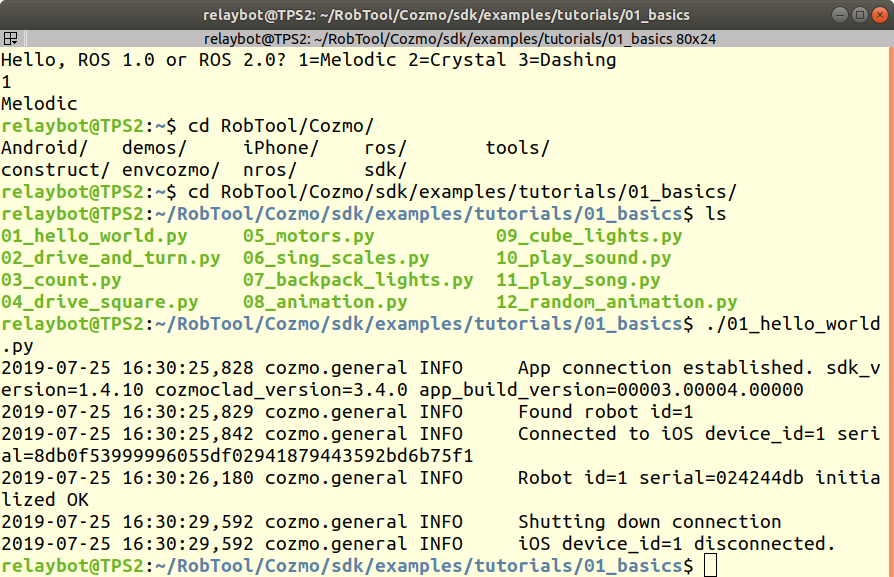Select the file name 02_drive_and_turn.py
Viewport: 894px width, 577px height.
pos(111,258)
